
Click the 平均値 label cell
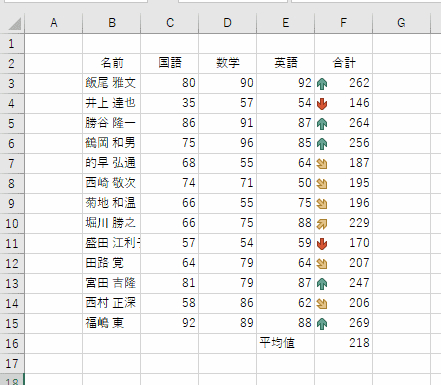(x=286, y=343)
